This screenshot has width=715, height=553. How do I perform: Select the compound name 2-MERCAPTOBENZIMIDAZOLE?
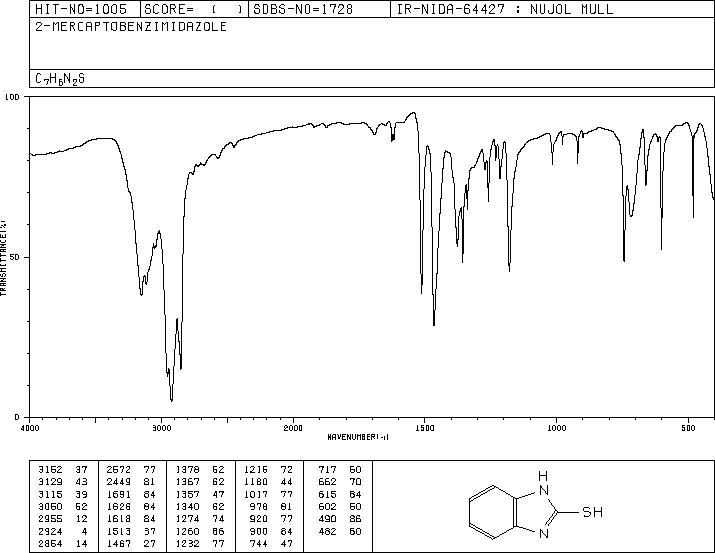[131, 27]
